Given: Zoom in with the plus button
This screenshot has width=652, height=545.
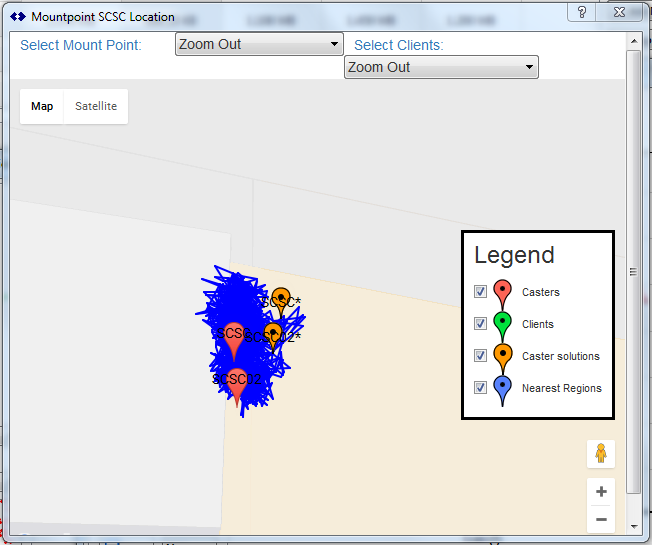Looking at the screenshot, I should (x=601, y=492).
